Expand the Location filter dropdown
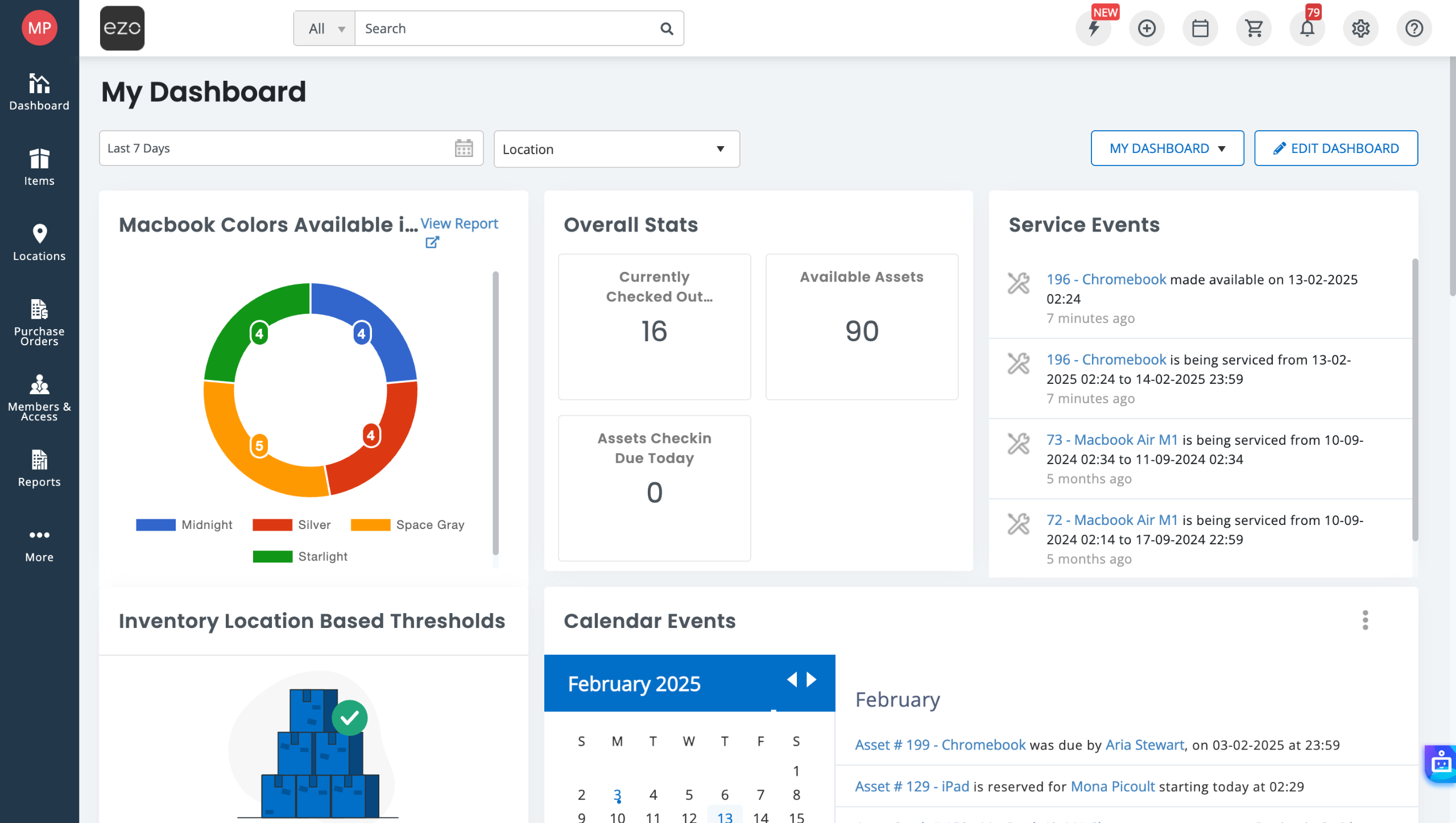This screenshot has height=823, width=1456. (x=617, y=149)
